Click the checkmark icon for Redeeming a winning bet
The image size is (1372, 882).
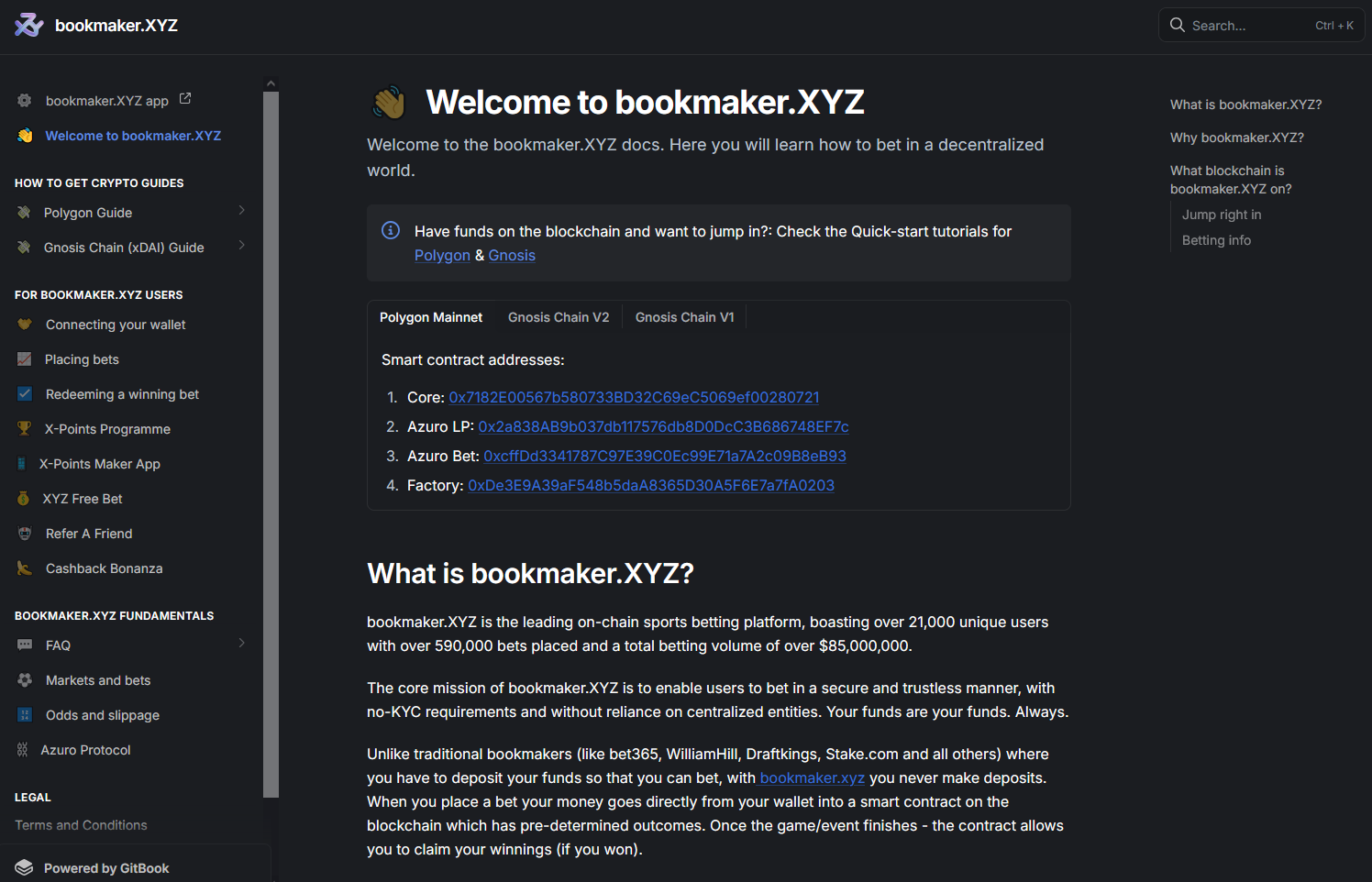25,394
